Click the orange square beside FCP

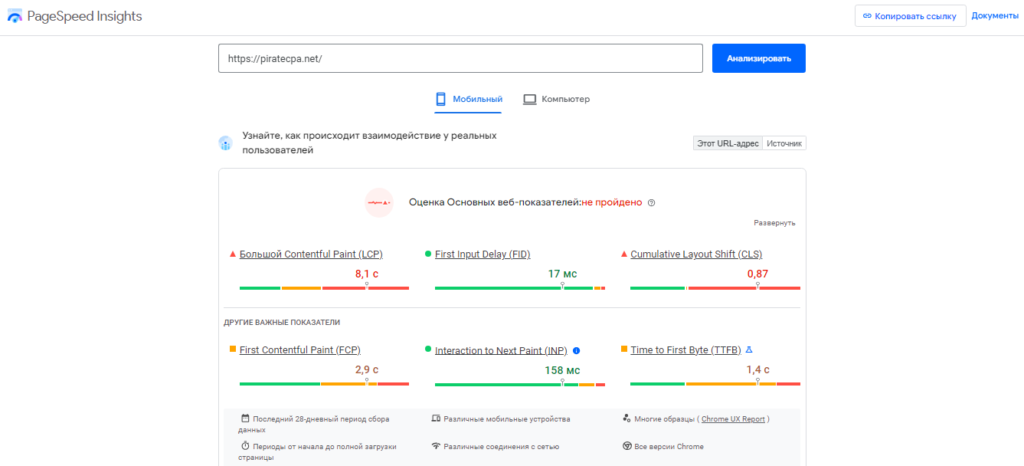point(232,349)
